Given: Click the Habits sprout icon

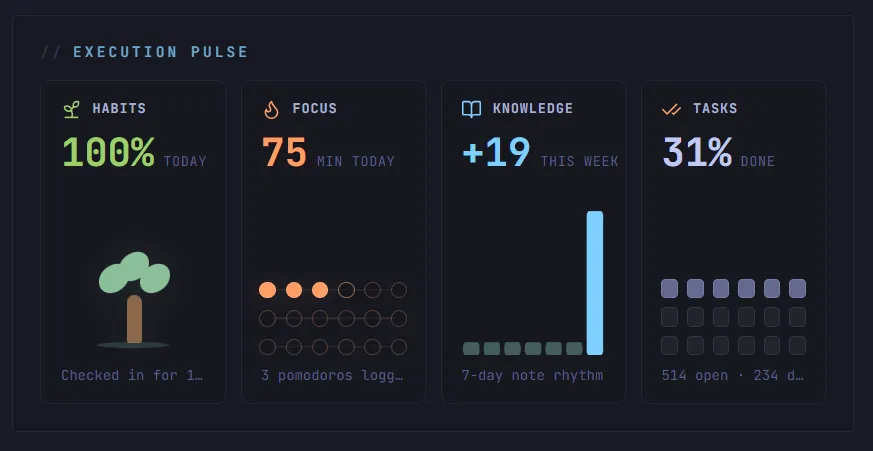Looking at the screenshot, I should tap(71, 109).
